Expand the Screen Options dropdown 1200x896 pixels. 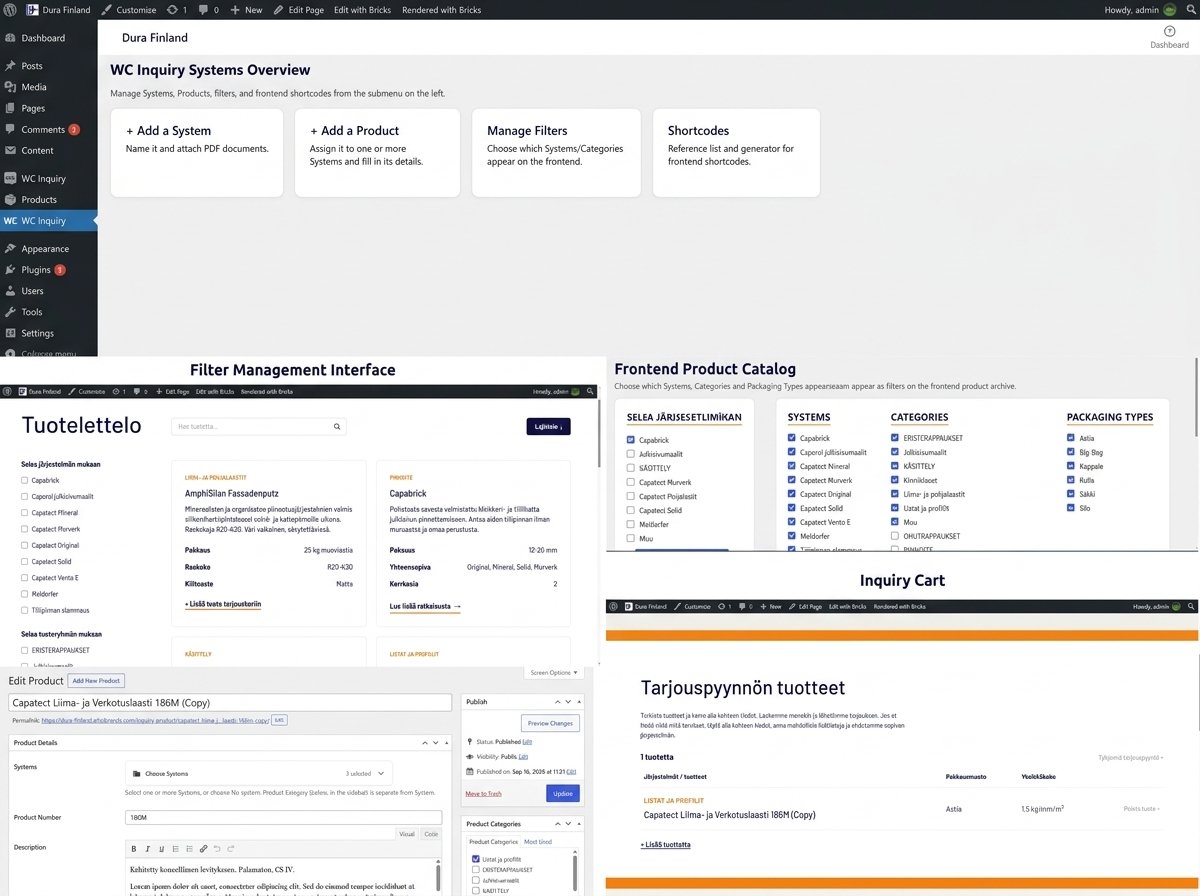[552, 673]
